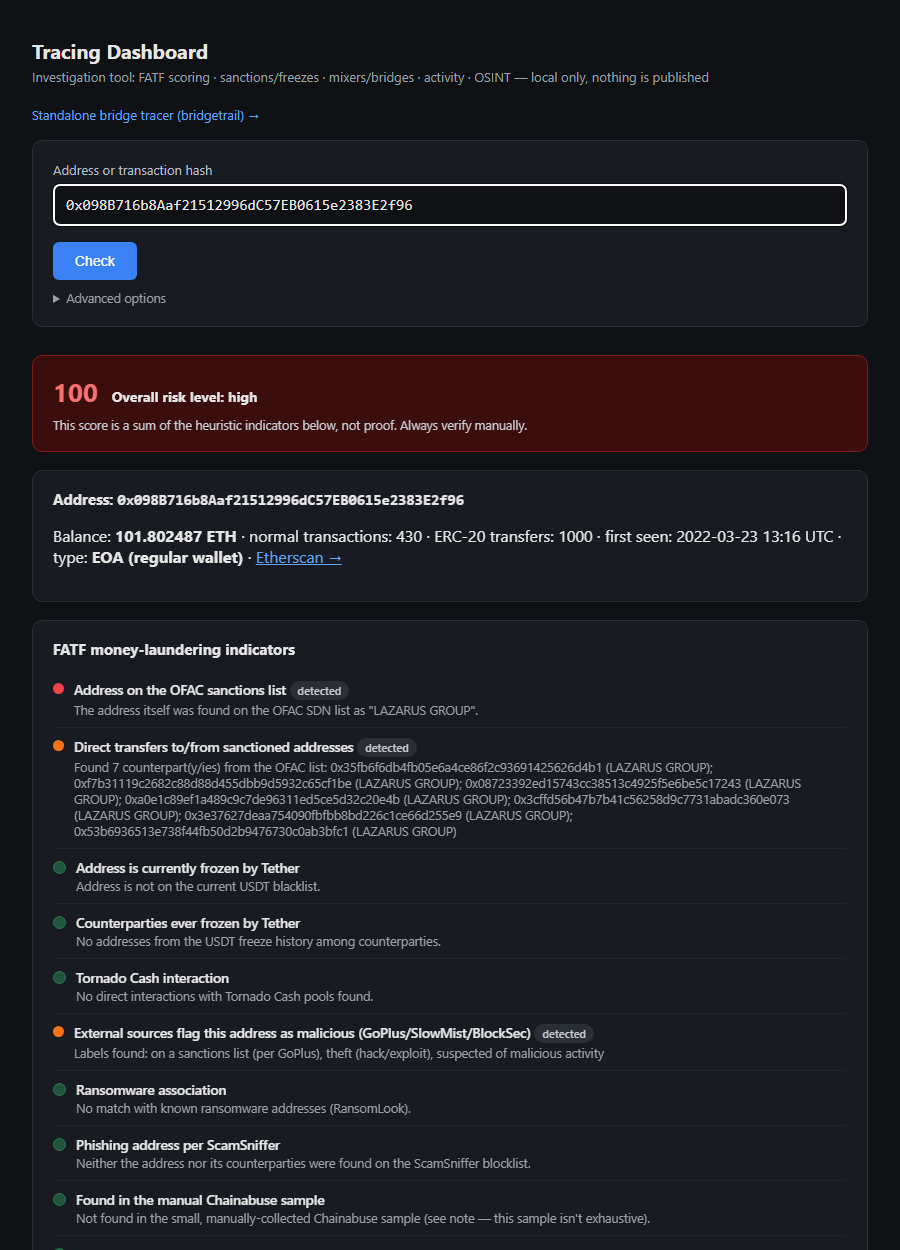Viewport: 900px width, 1250px height.
Task: Focus the address or transaction hash field
Action: click(x=450, y=205)
